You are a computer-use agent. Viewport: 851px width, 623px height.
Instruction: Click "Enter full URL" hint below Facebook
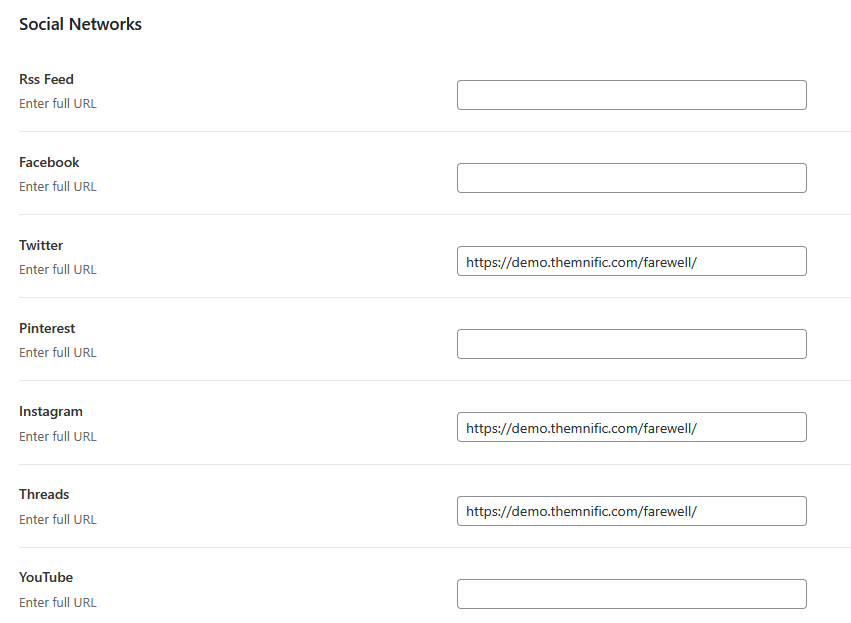58,186
